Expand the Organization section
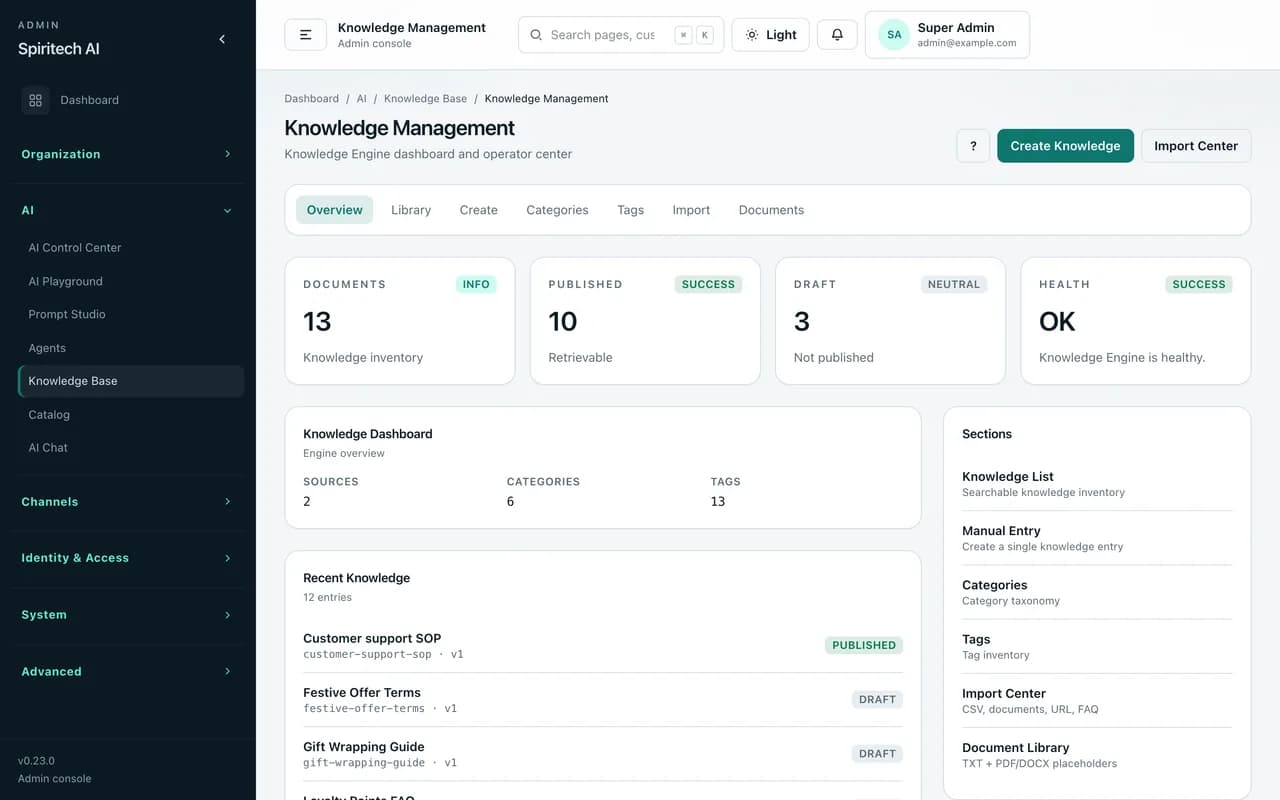The image size is (1280, 800). (x=128, y=154)
